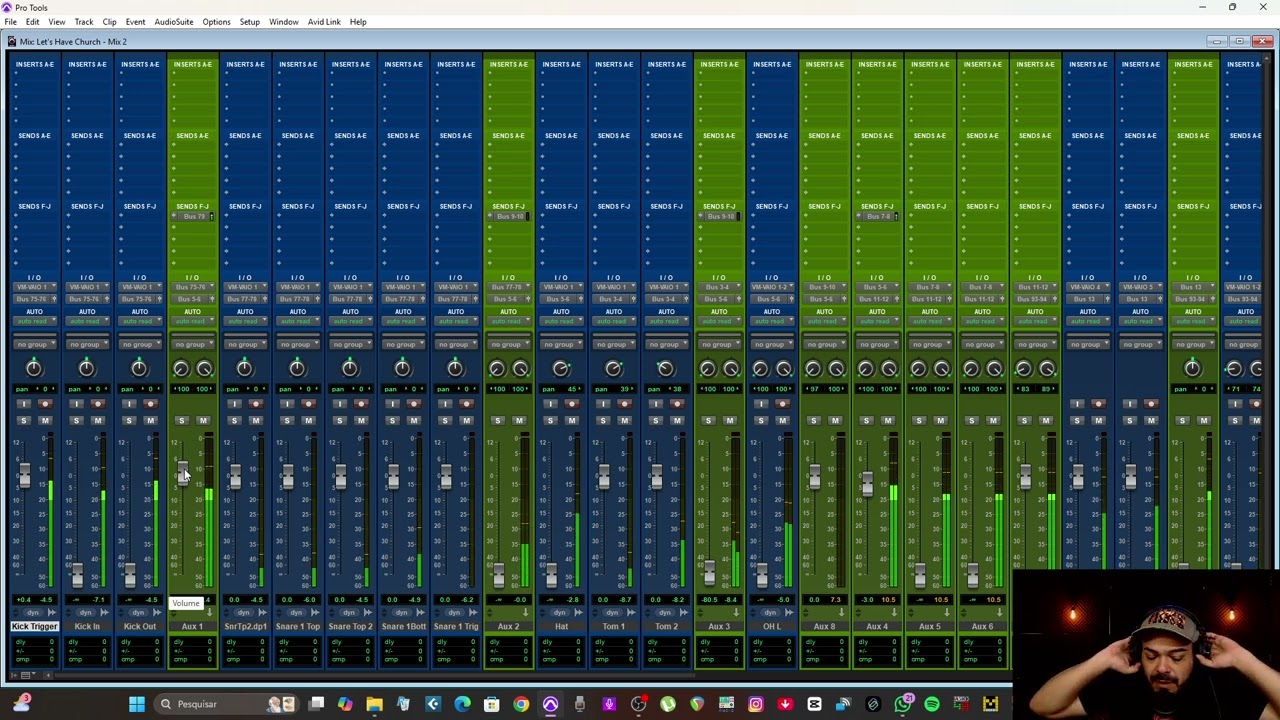Mute the Hat track
Image resolution: width=1280 pixels, height=720 pixels.
572,420
